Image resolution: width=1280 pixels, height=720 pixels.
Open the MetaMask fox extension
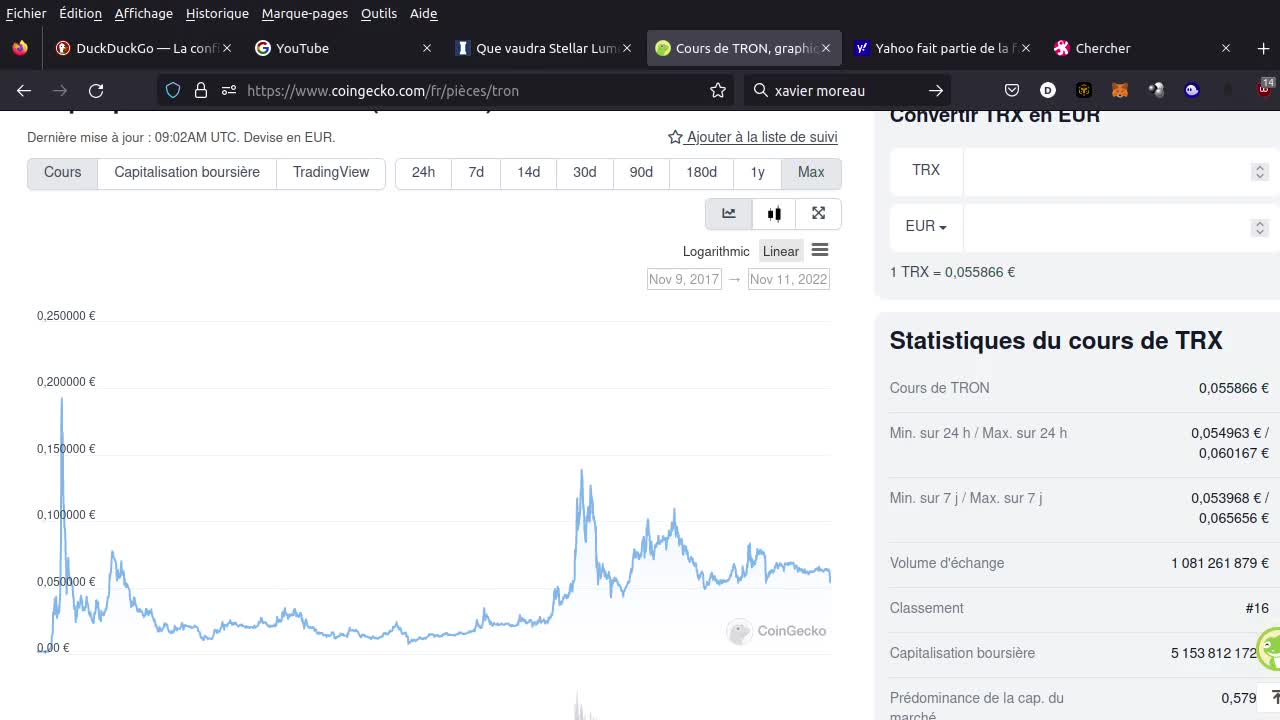coord(1120,90)
